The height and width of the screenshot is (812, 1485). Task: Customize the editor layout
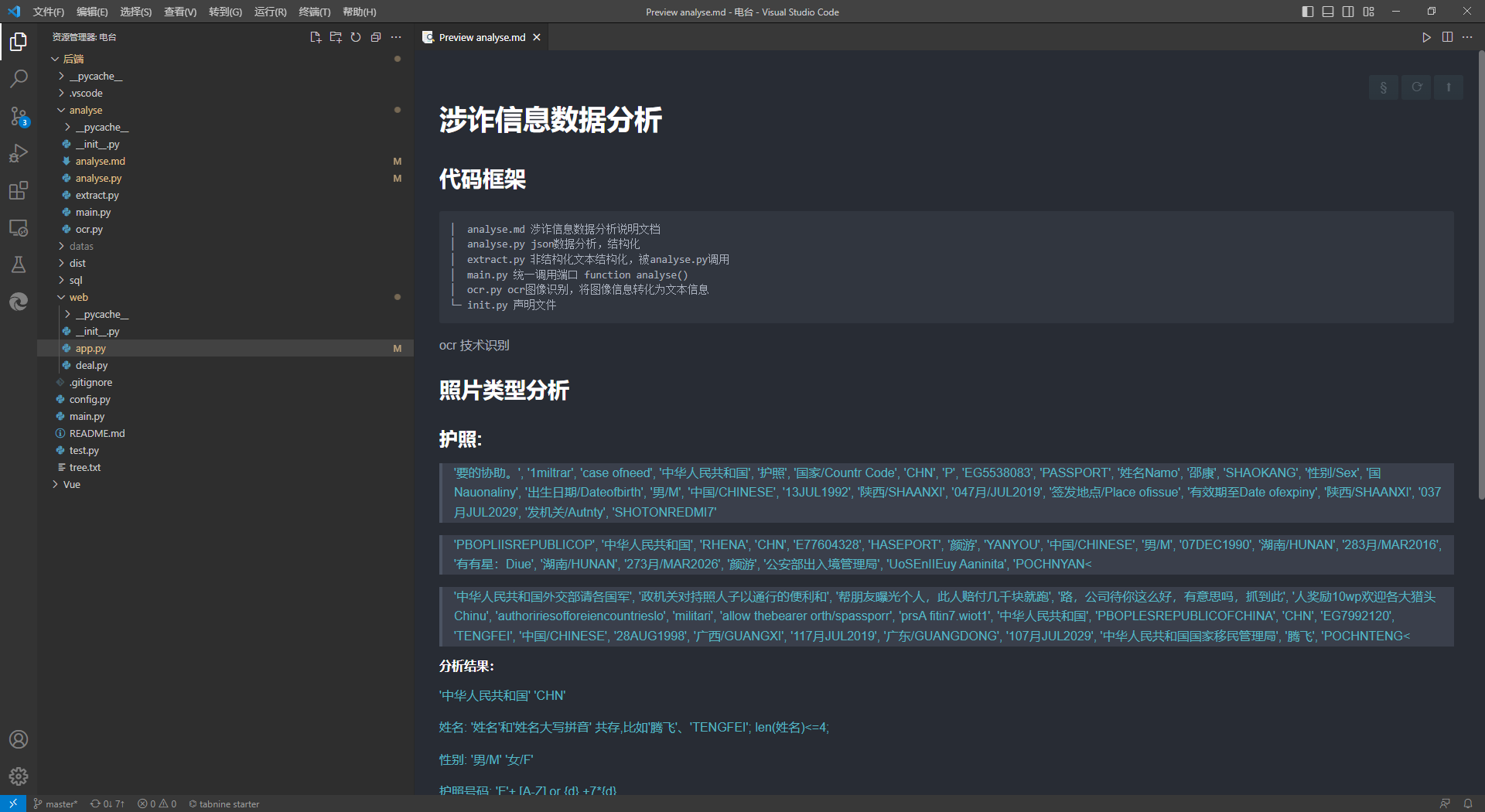[x=1368, y=12]
